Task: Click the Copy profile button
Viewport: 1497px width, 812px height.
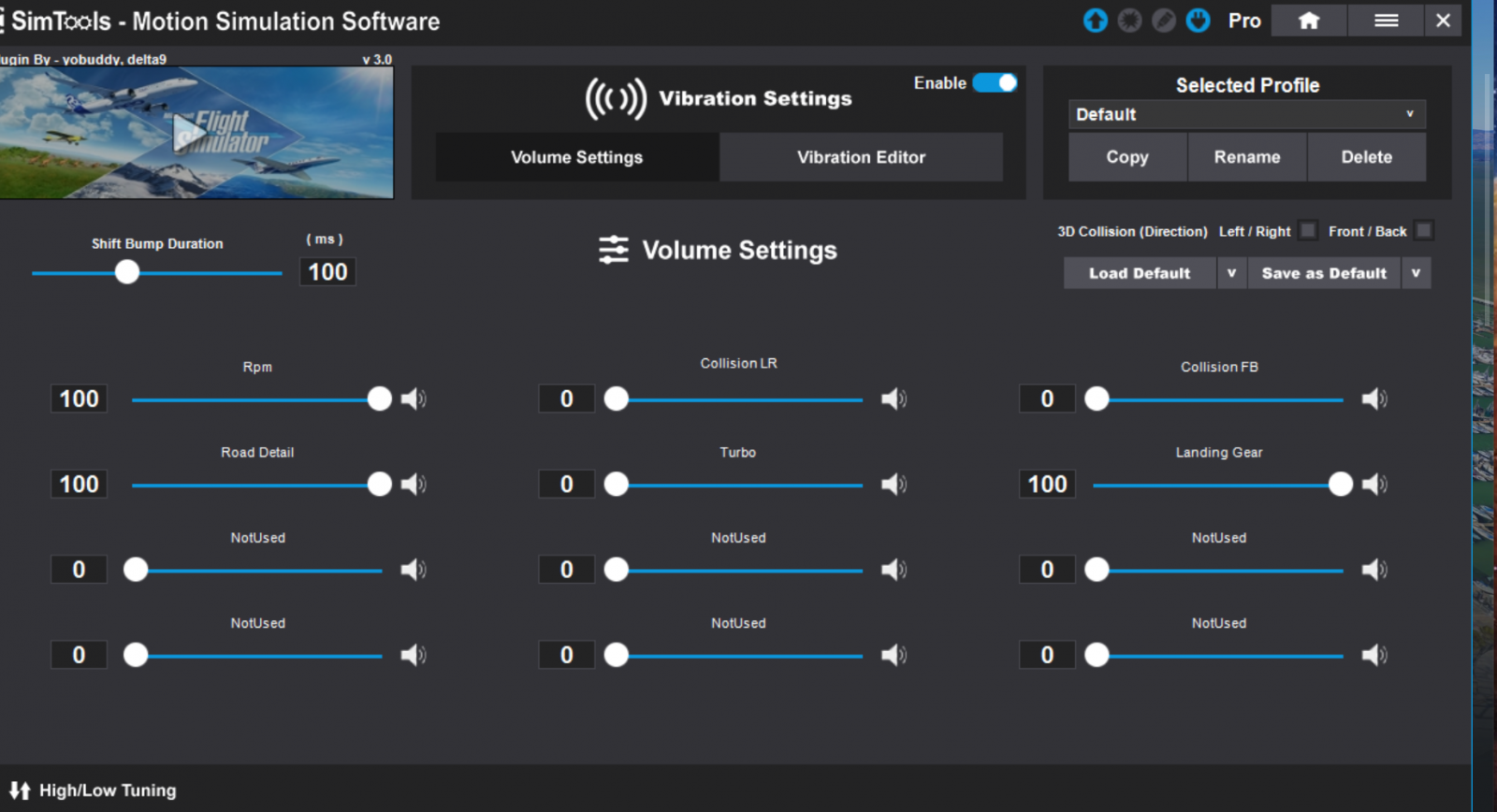Action: 1127,157
